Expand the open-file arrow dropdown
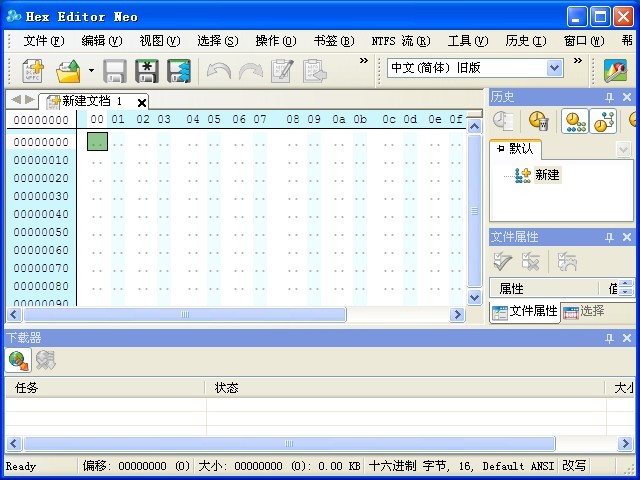 tap(91, 71)
